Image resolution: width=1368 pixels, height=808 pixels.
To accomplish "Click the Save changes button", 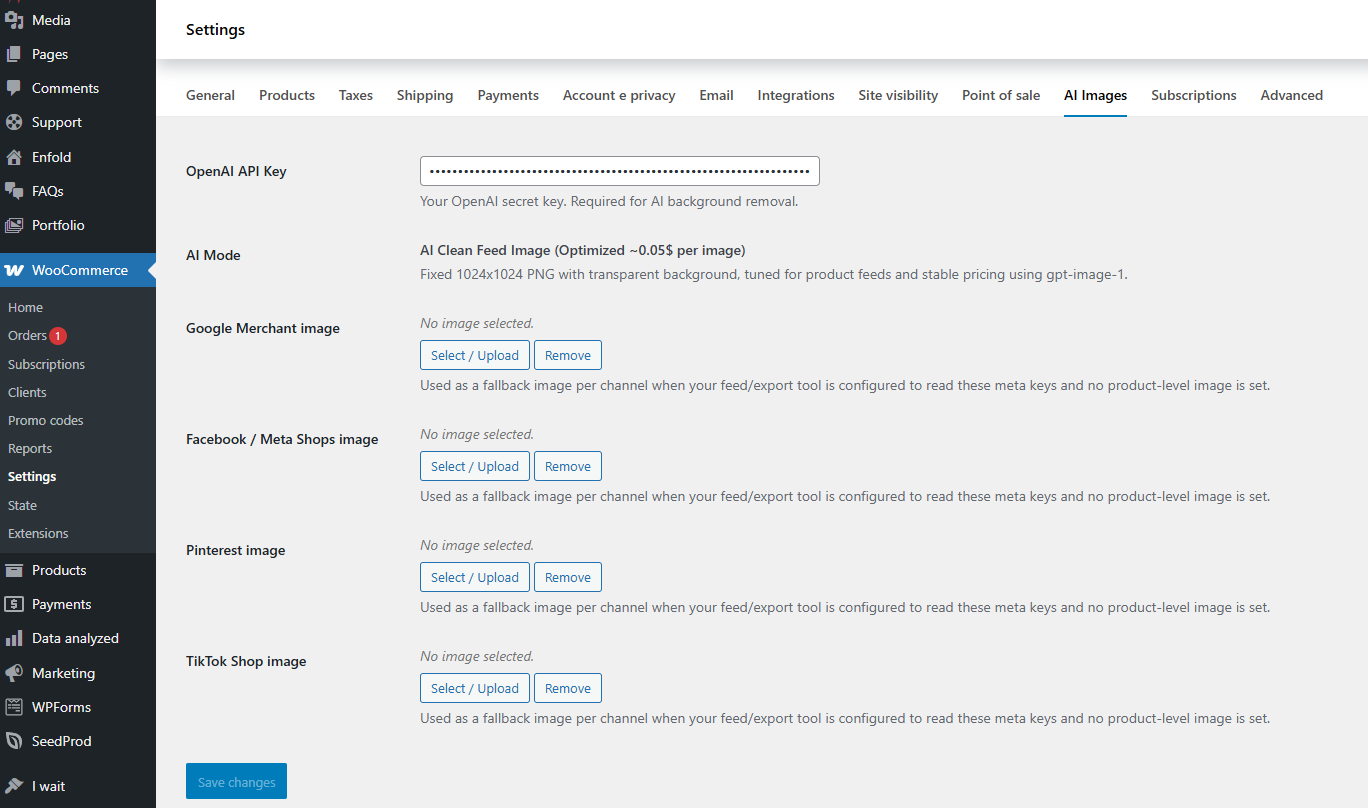I will pos(236,782).
